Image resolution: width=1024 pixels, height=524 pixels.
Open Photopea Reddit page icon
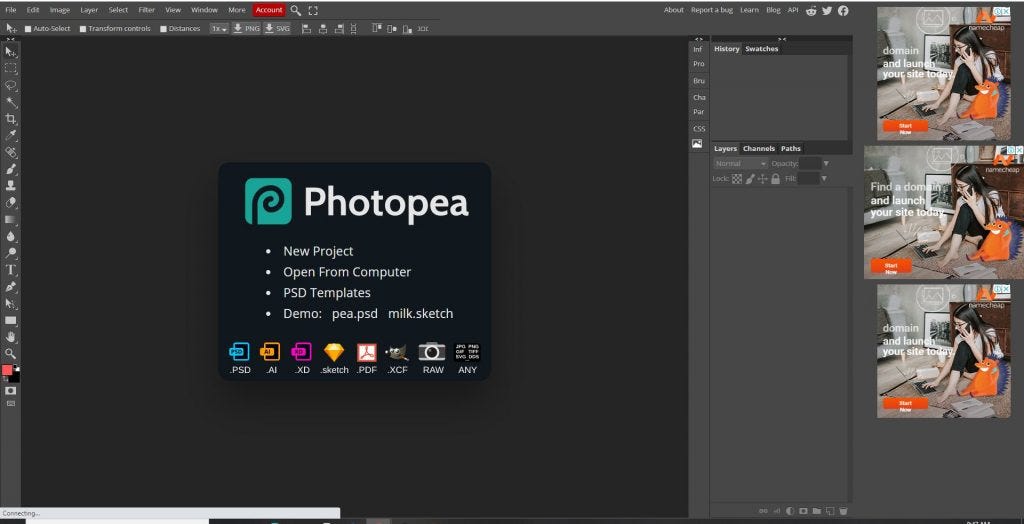[x=812, y=10]
